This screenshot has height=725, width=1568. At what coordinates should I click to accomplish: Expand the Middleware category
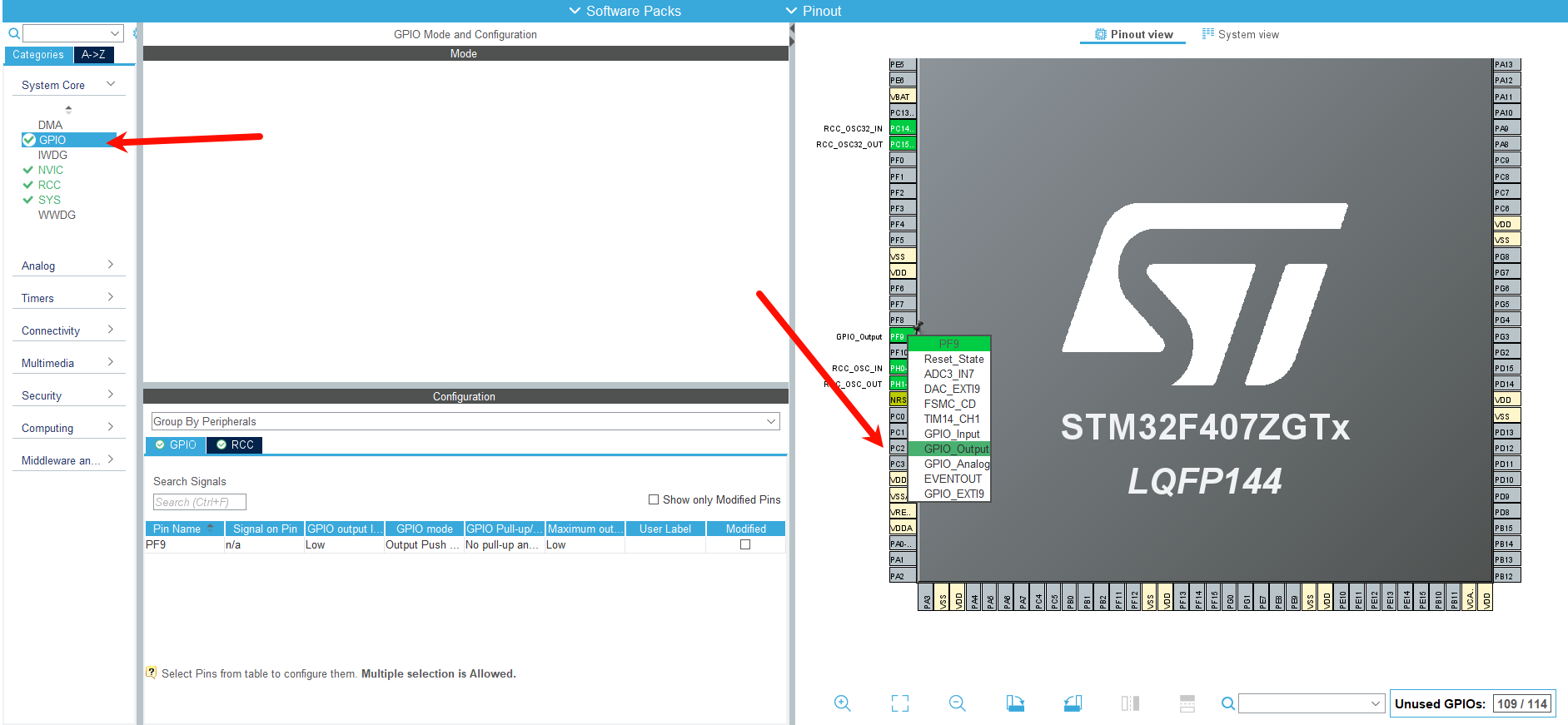(68, 460)
